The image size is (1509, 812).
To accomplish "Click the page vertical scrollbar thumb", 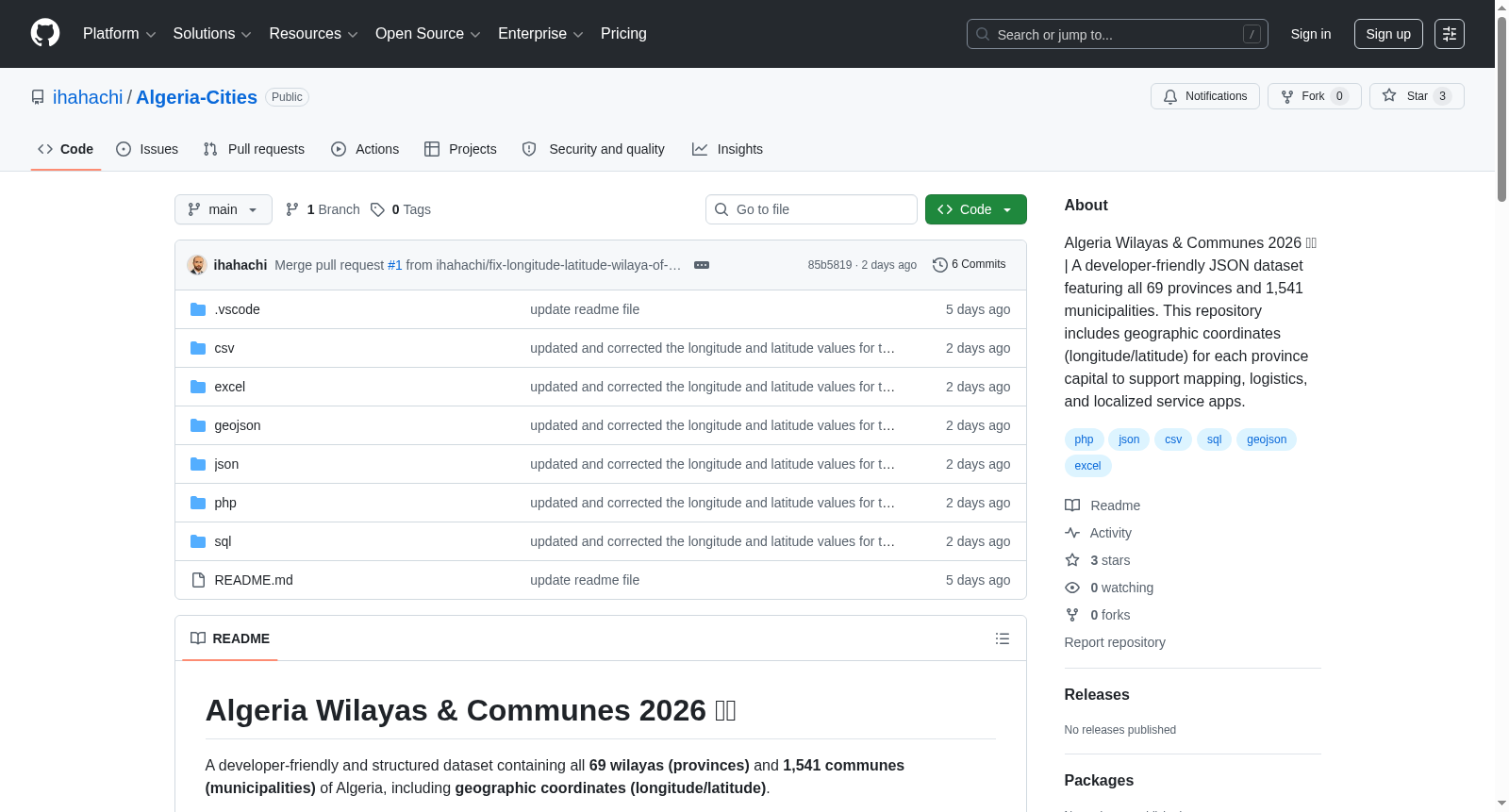I will (x=1502, y=108).
